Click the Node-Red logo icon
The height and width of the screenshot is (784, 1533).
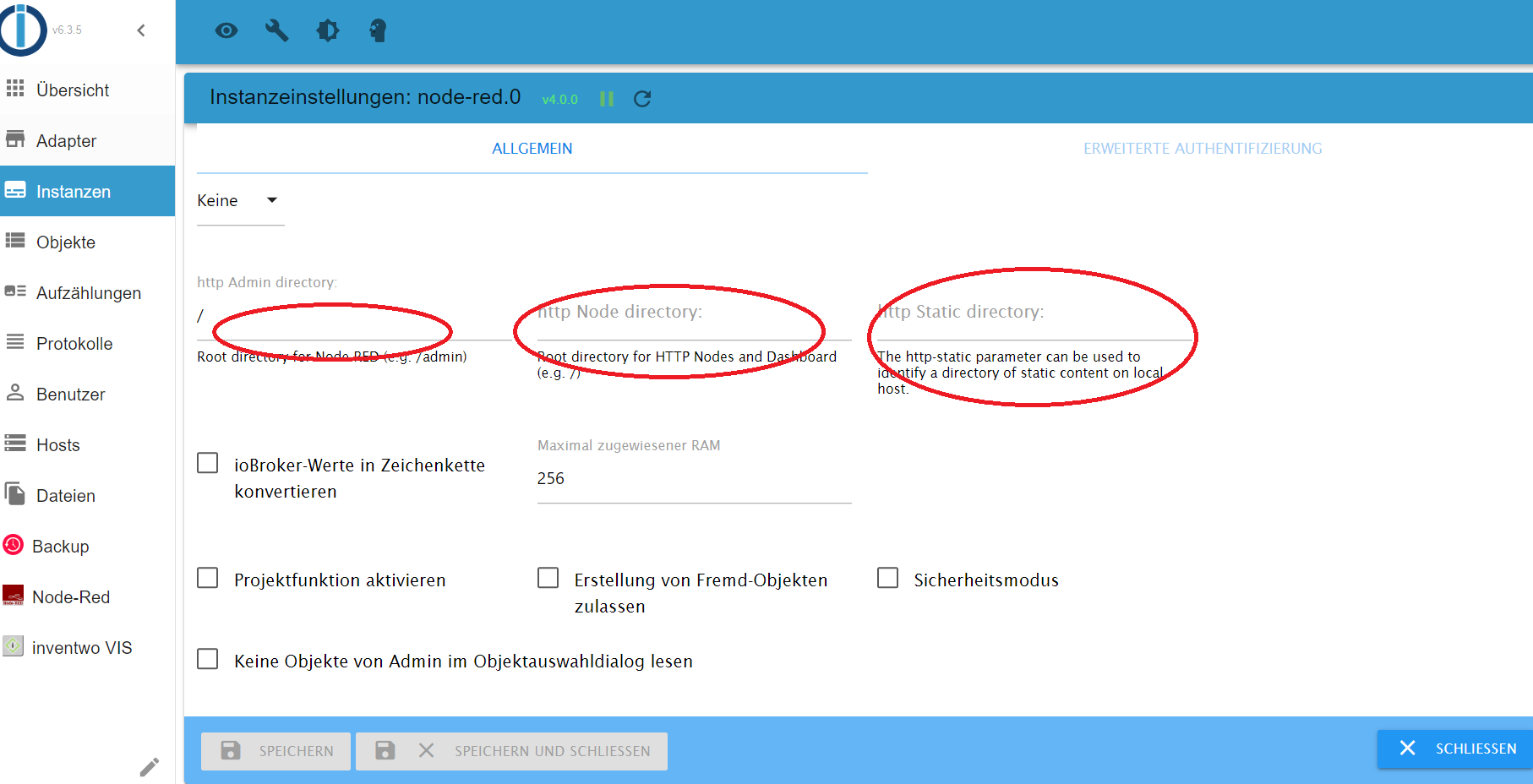tap(14, 596)
